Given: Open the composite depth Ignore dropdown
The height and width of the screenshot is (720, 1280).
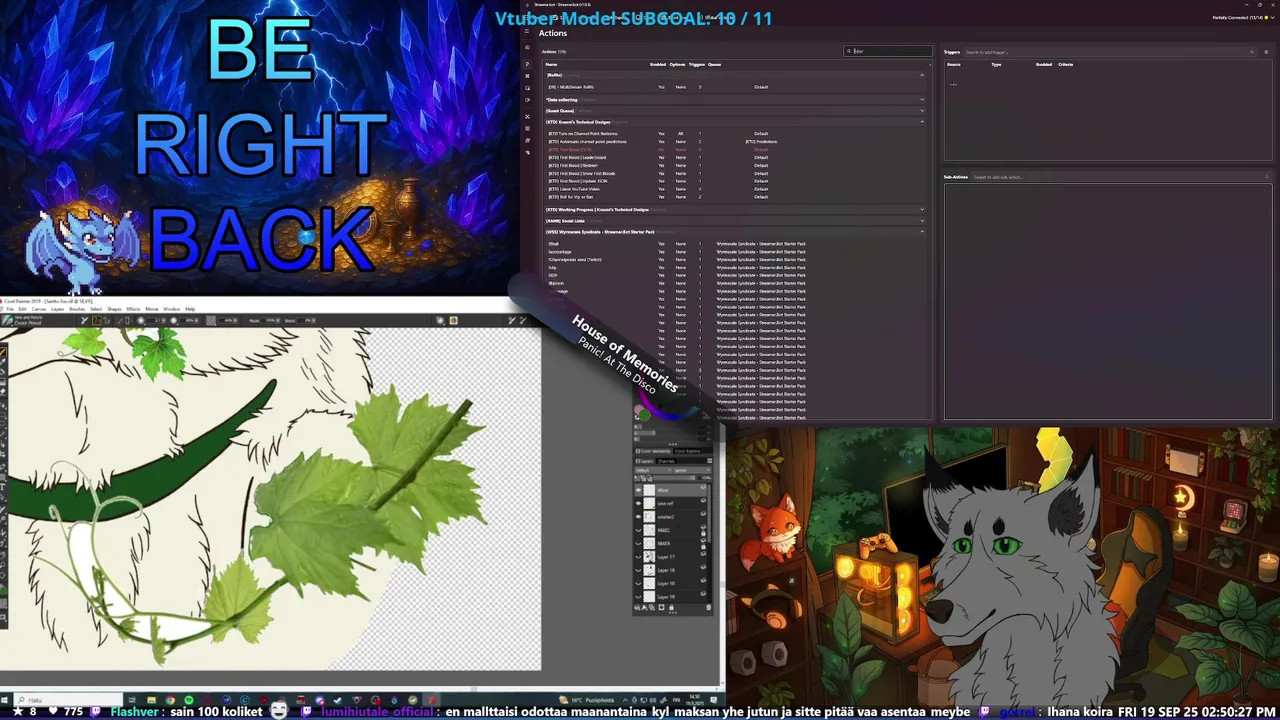Looking at the screenshot, I should (x=692, y=470).
